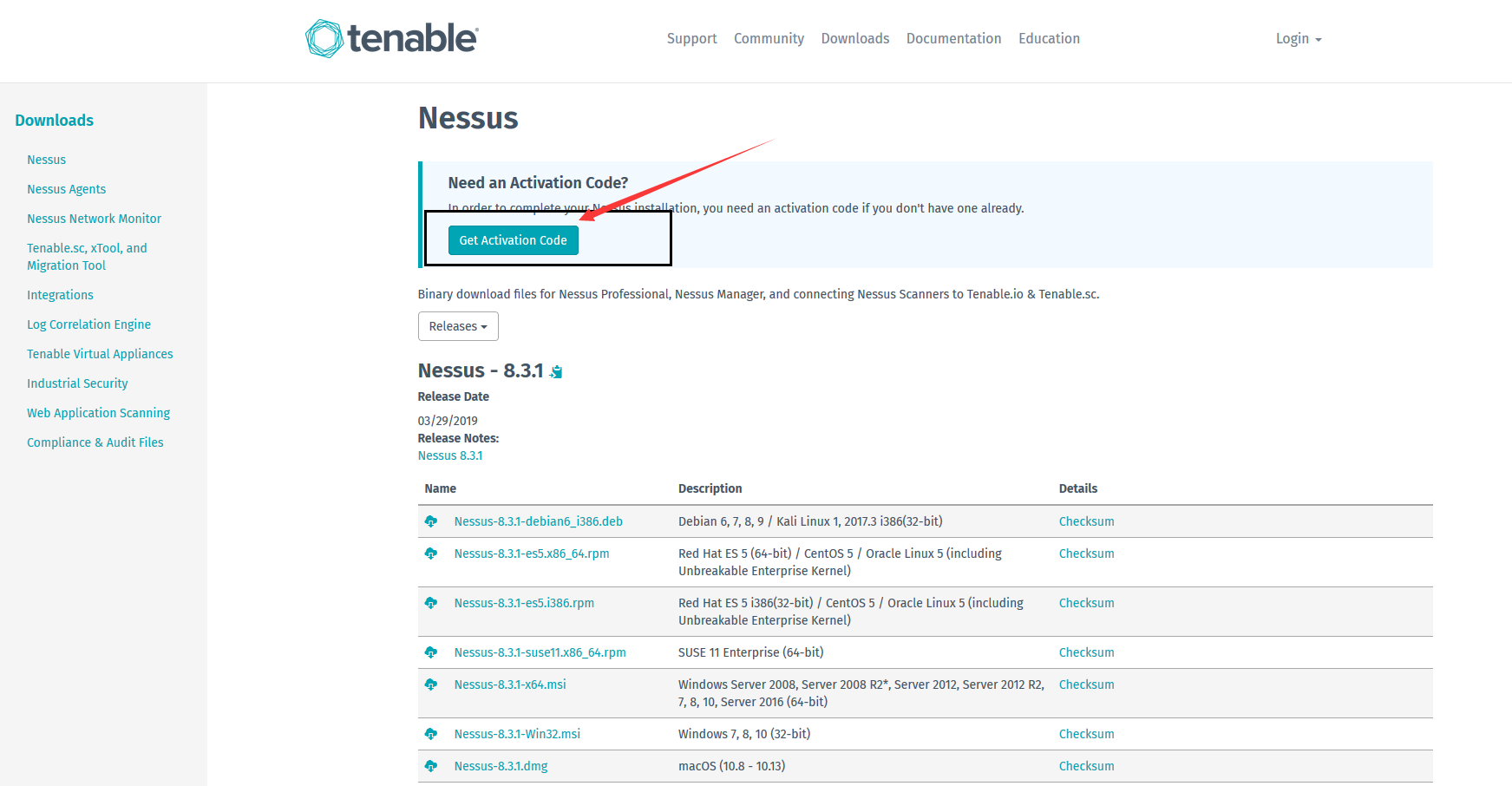Click download icon beside Nessus-8.3.1-debian6_i386.deb

tap(431, 521)
